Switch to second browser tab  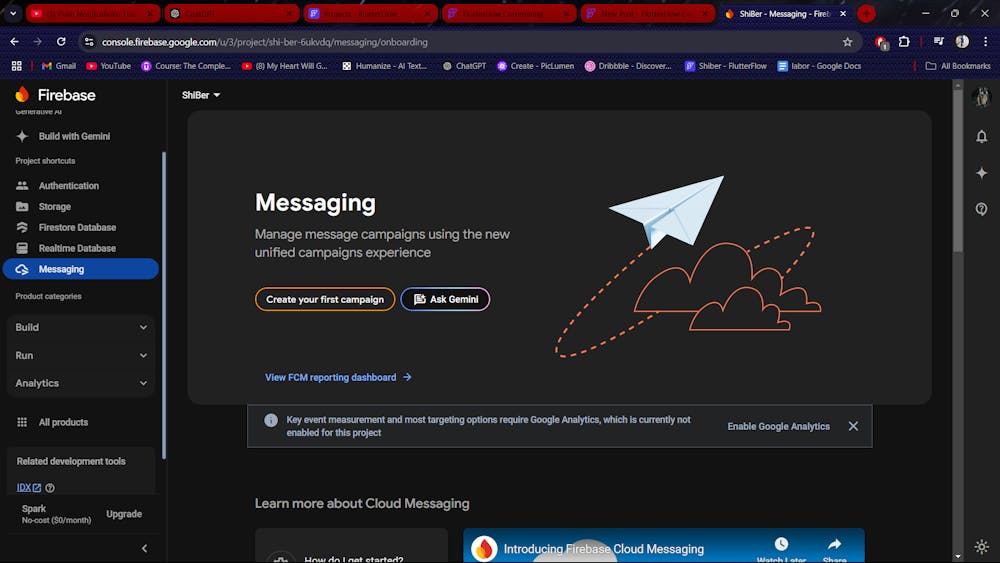click(x=232, y=13)
